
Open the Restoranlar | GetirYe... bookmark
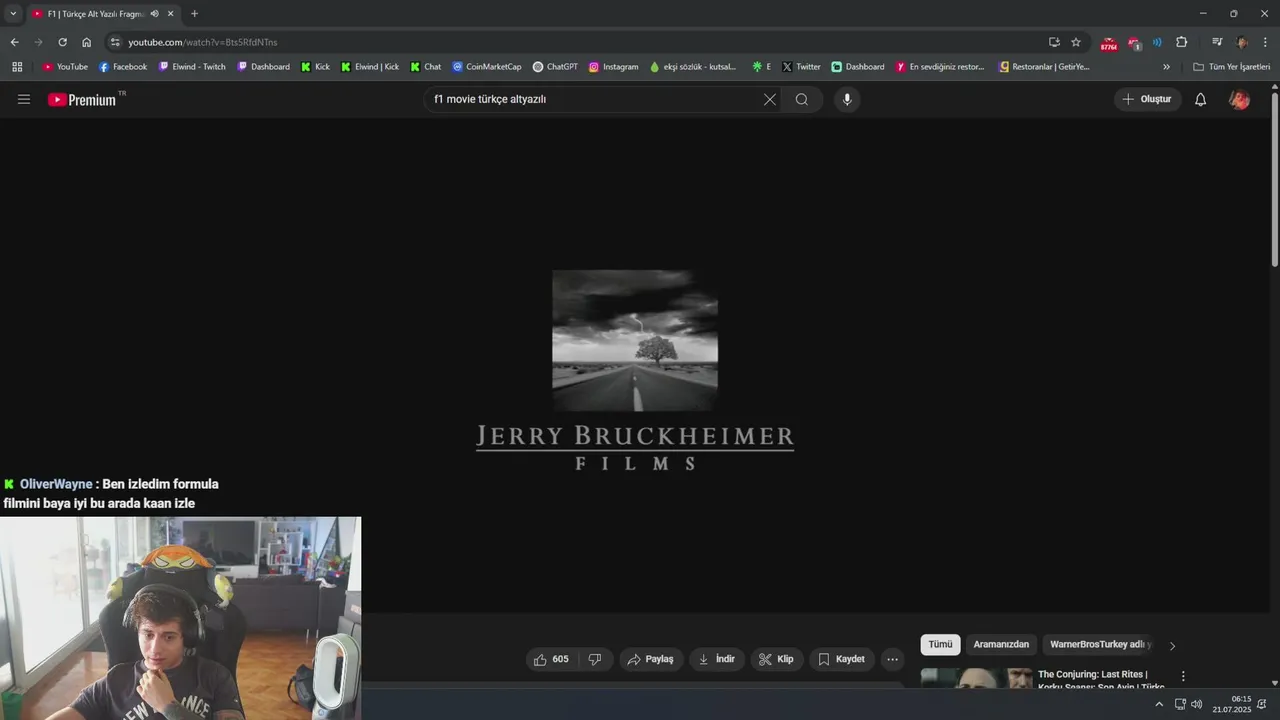click(x=1045, y=67)
